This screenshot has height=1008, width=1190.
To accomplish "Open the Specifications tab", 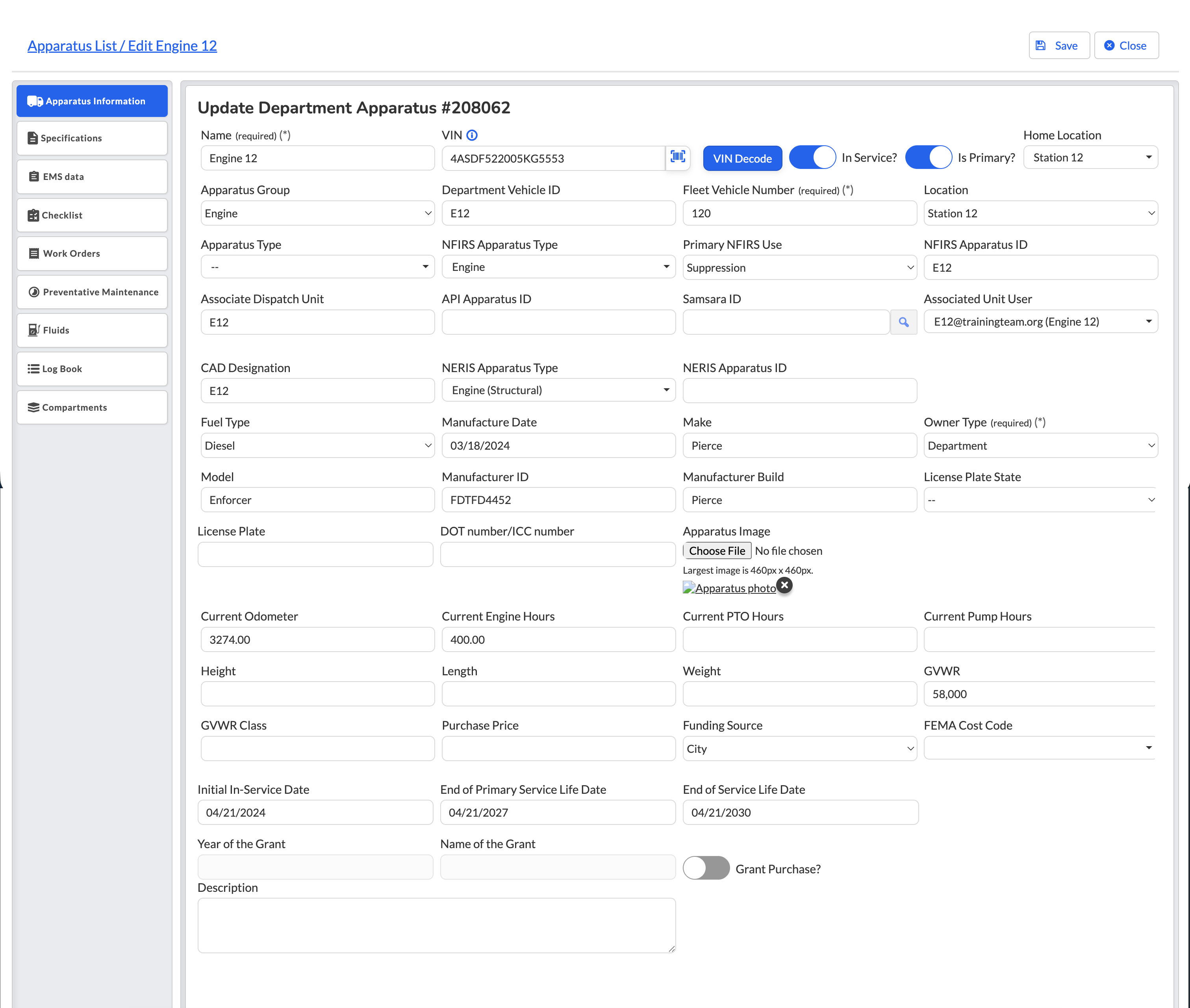I will (x=92, y=138).
